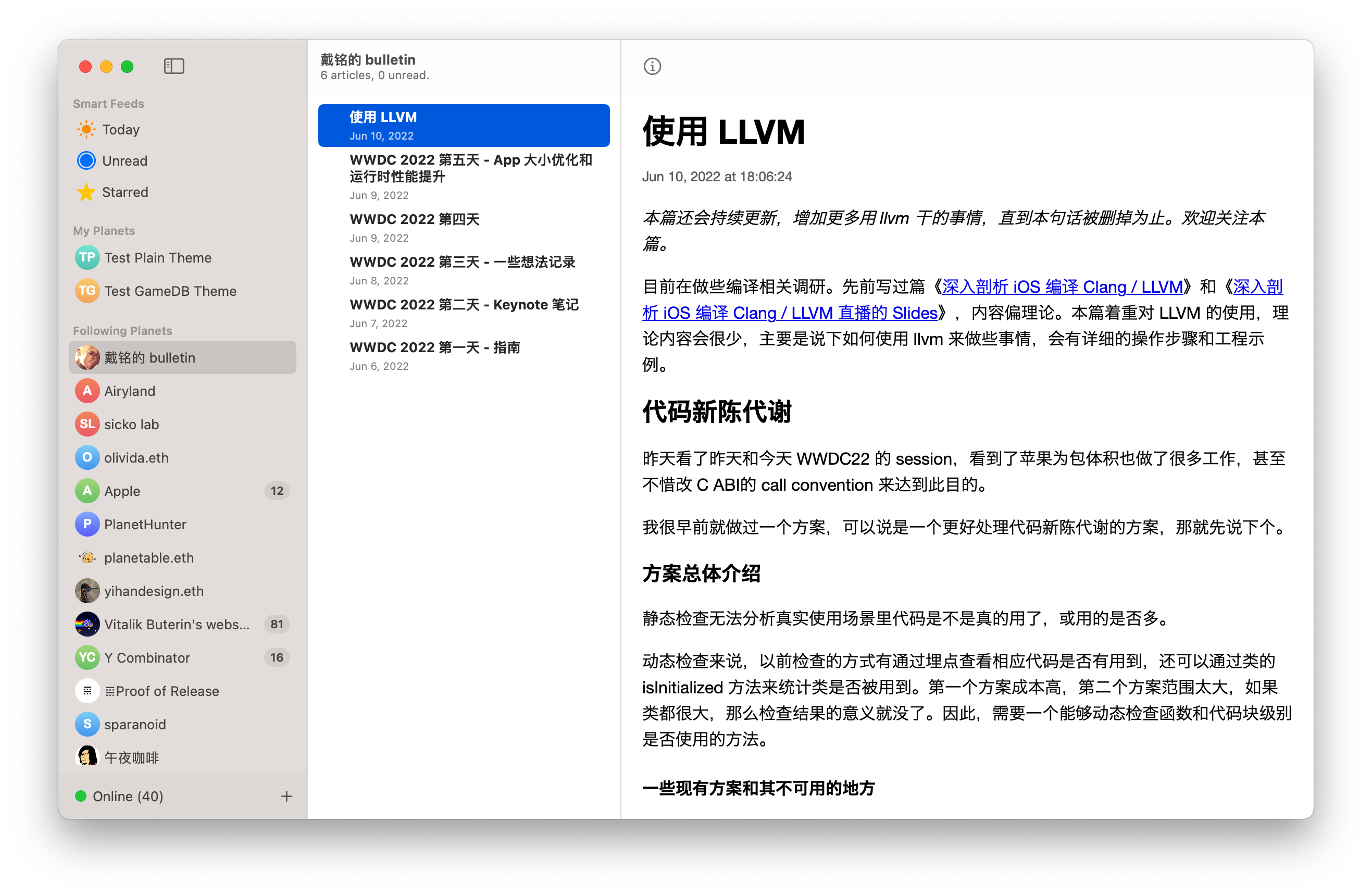This screenshot has width=1372, height=896.
Task: Open the WWDC 2022 第四天 article
Action: (414, 220)
